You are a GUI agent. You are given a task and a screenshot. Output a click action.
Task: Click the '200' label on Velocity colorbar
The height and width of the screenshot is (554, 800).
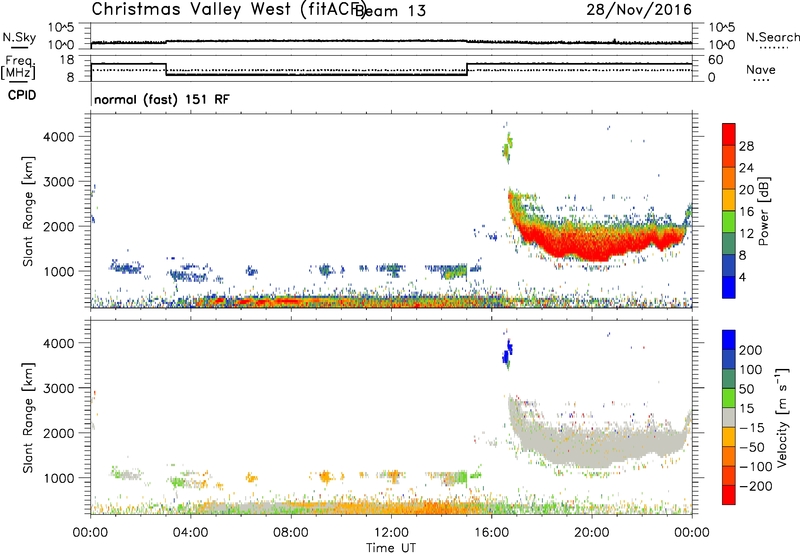pyautogui.click(x=751, y=350)
